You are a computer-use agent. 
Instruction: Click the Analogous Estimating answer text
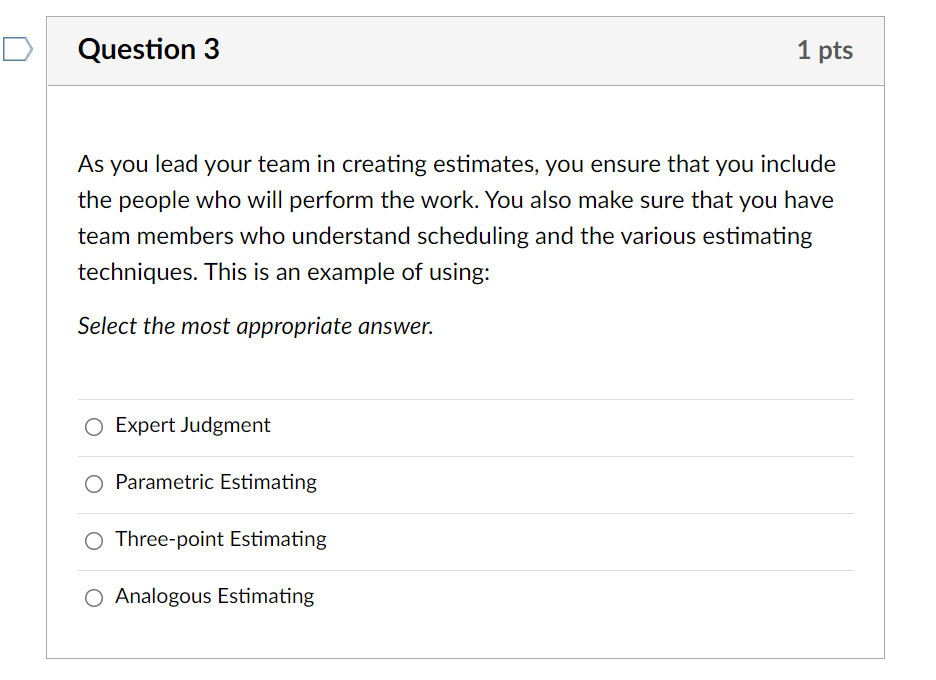point(214,596)
